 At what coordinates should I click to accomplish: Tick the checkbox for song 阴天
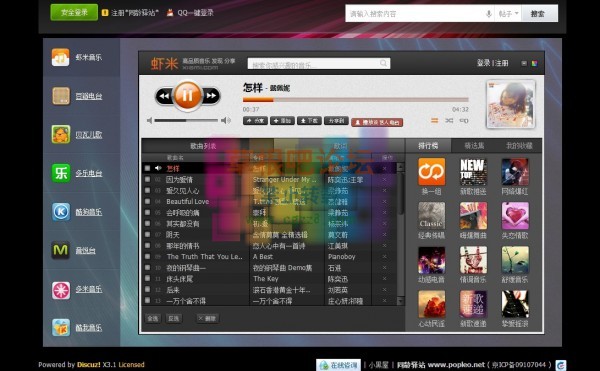click(147, 234)
